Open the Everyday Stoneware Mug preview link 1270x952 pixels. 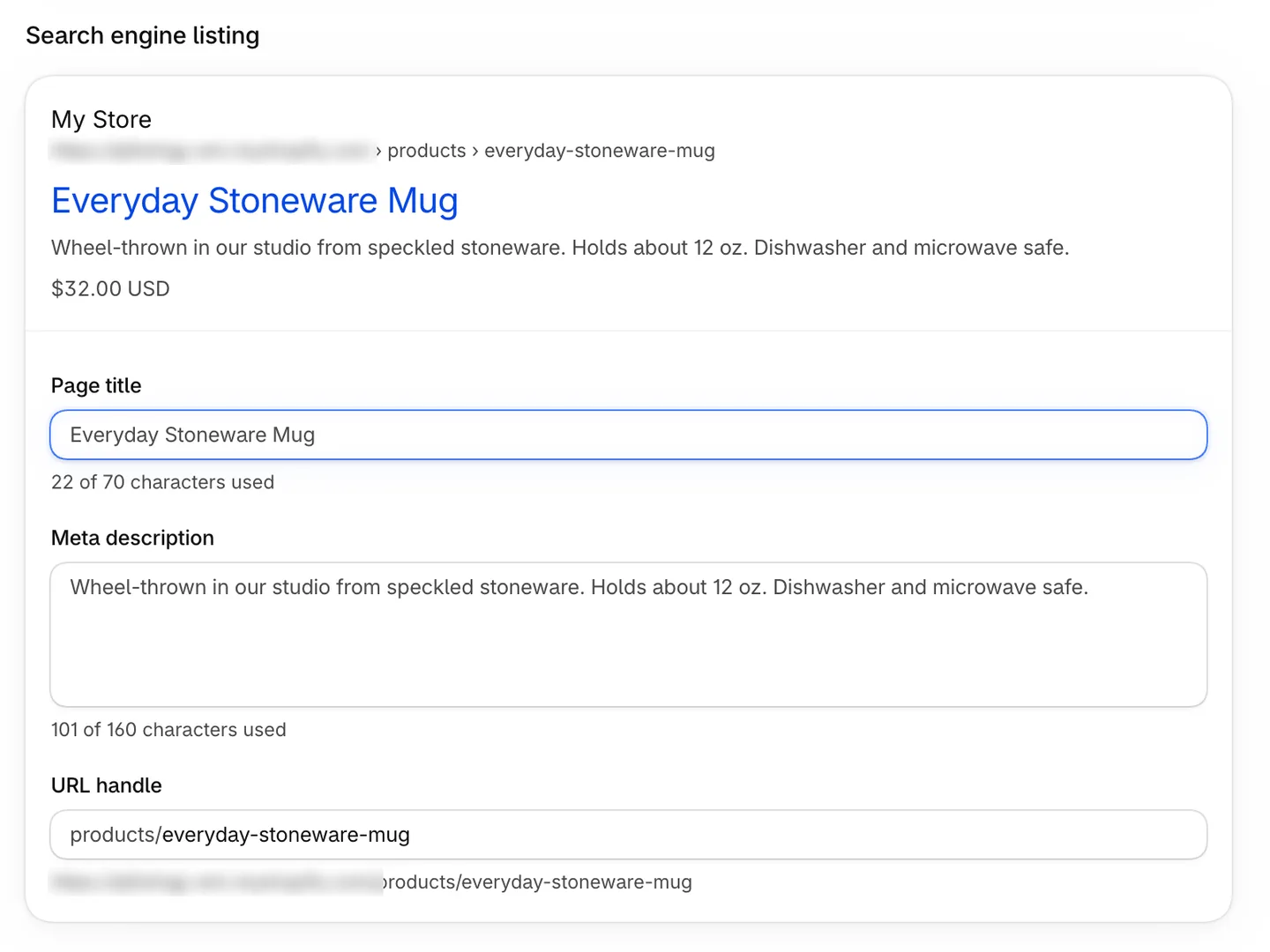254,201
